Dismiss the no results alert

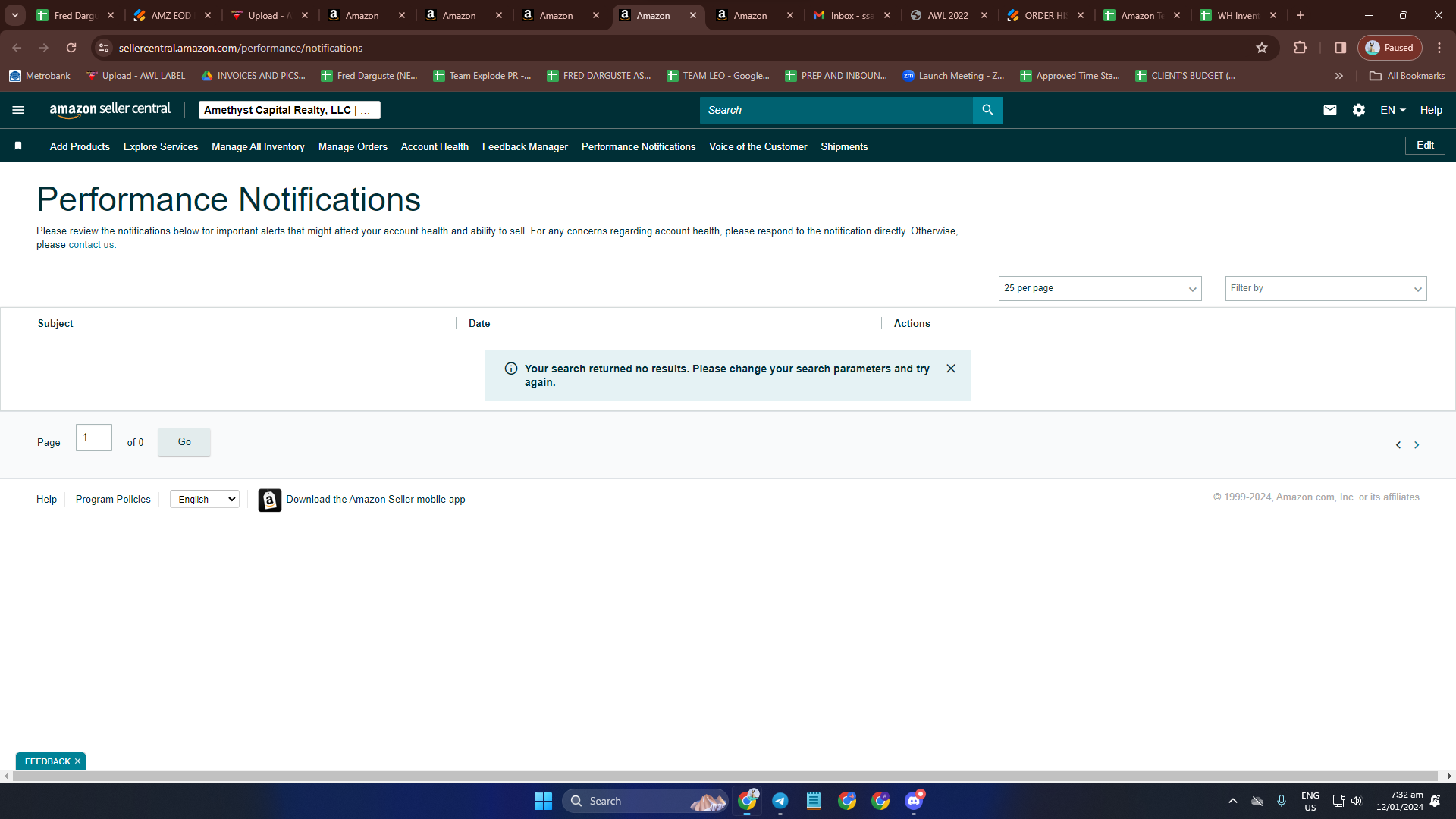(x=951, y=369)
